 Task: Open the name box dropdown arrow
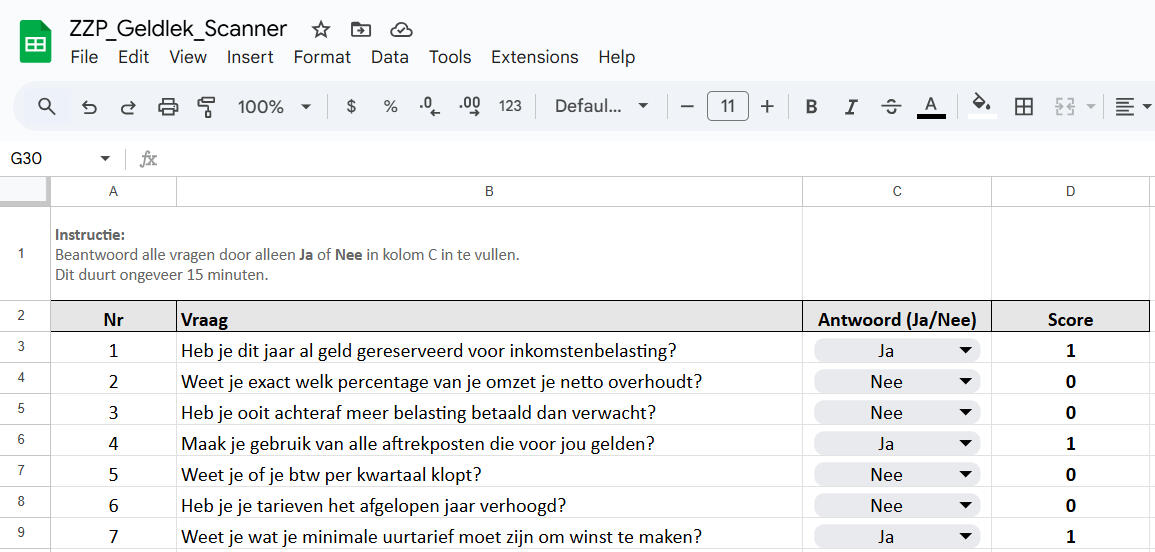tap(105, 158)
